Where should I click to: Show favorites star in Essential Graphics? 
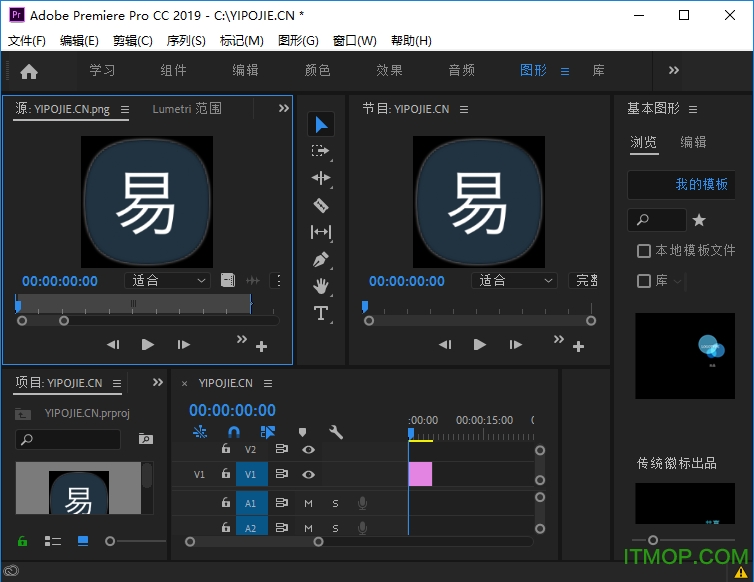pos(699,220)
